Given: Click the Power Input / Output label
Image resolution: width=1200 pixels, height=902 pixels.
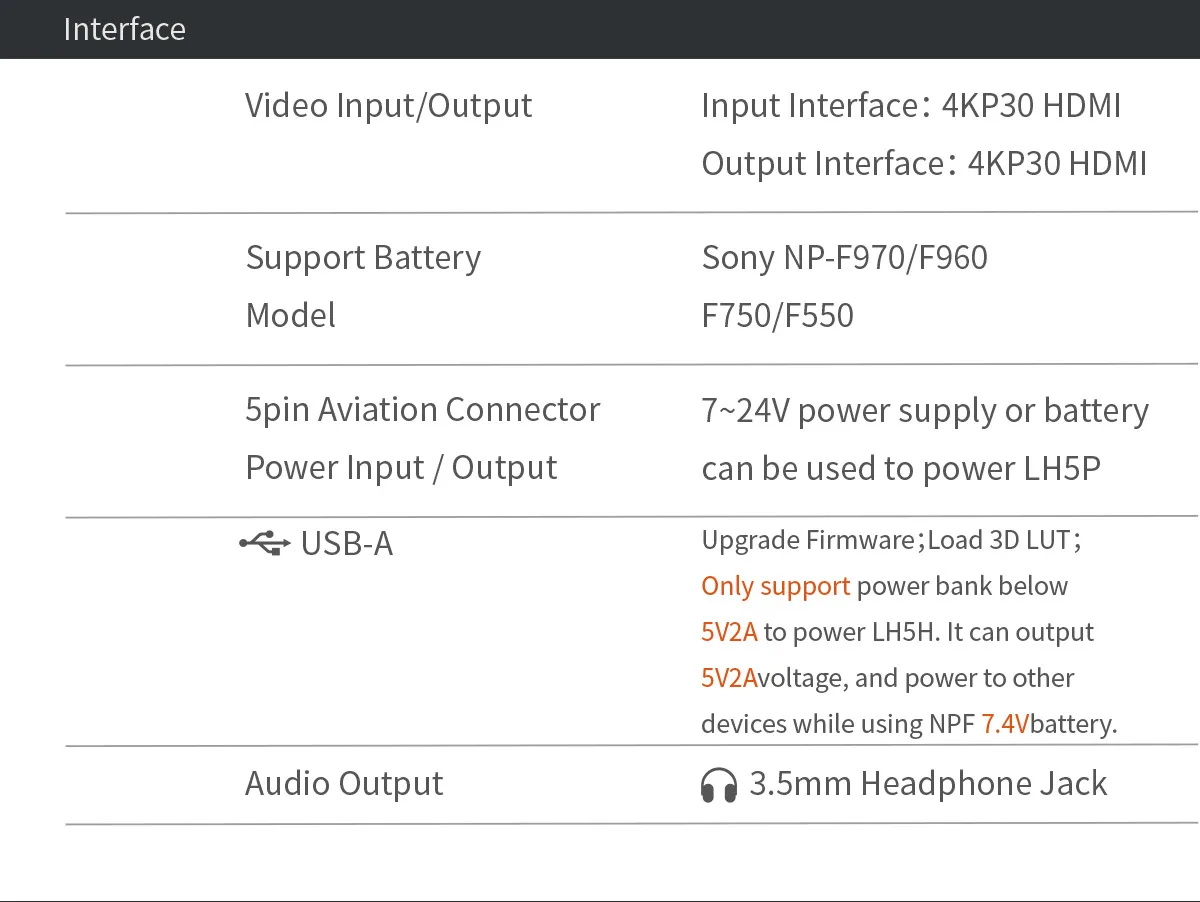Looking at the screenshot, I should click(x=400, y=468).
